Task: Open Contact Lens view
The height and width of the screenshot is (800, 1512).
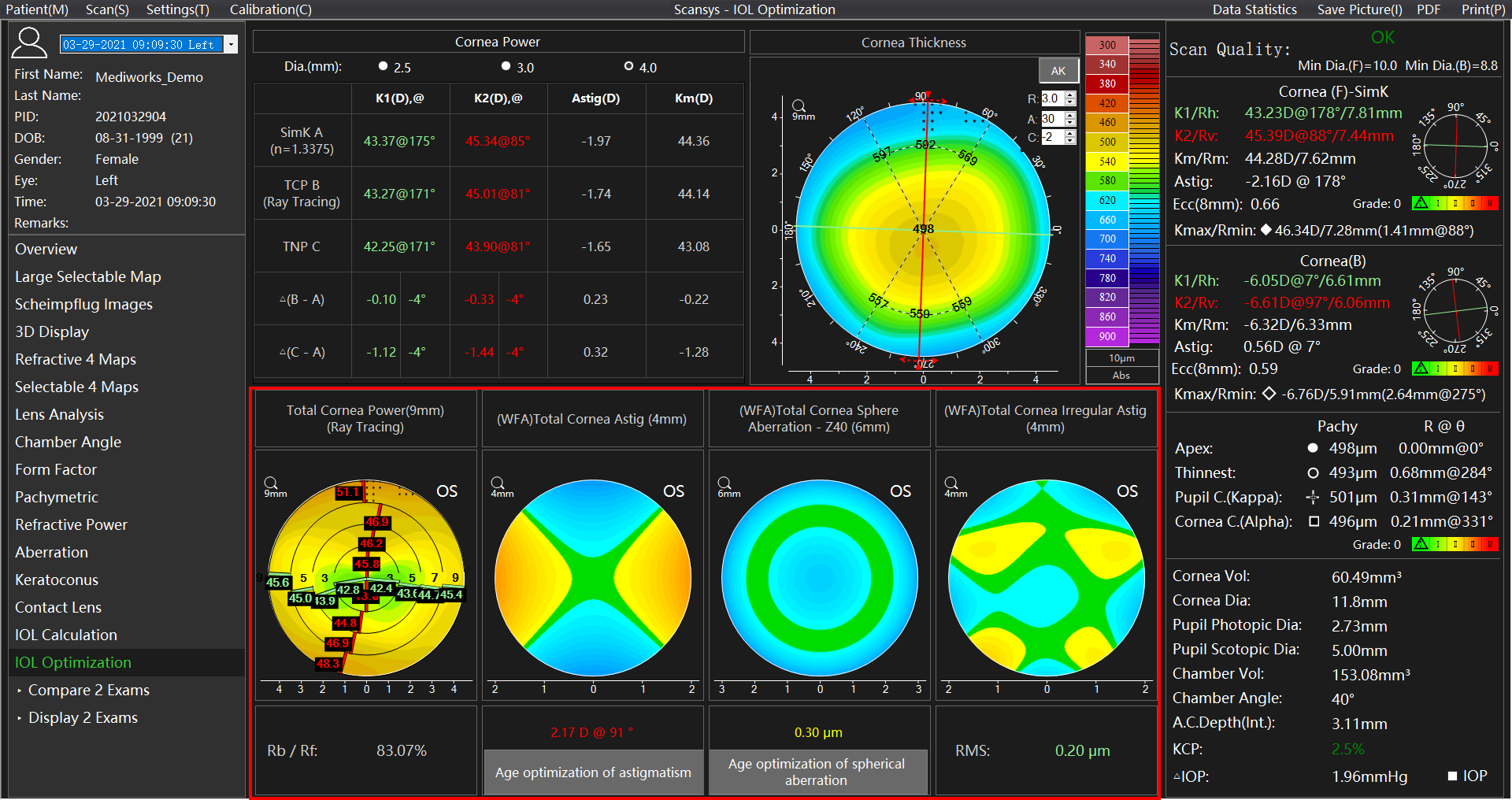Action: click(x=127, y=607)
